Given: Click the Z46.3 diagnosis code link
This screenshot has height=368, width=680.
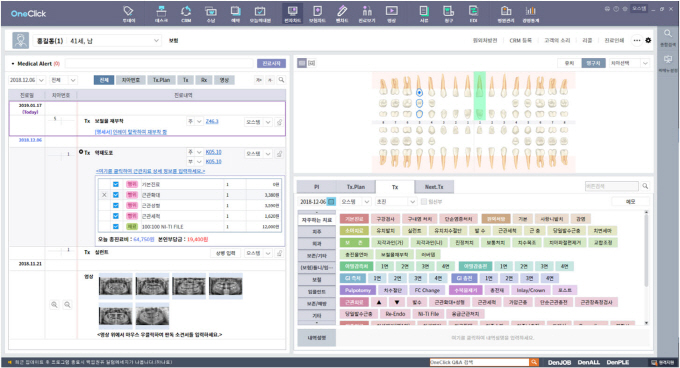Looking at the screenshot, I should (212, 121).
